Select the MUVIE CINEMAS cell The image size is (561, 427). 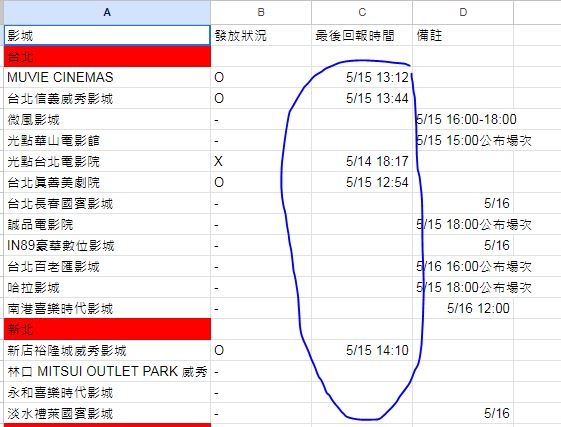107,77
